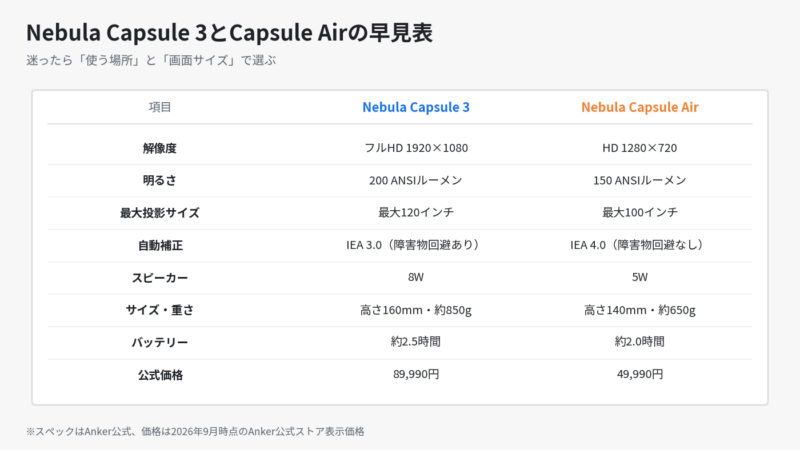Click the '89,990円' price cell
Screen dimensions: 800x450
click(x=416, y=374)
